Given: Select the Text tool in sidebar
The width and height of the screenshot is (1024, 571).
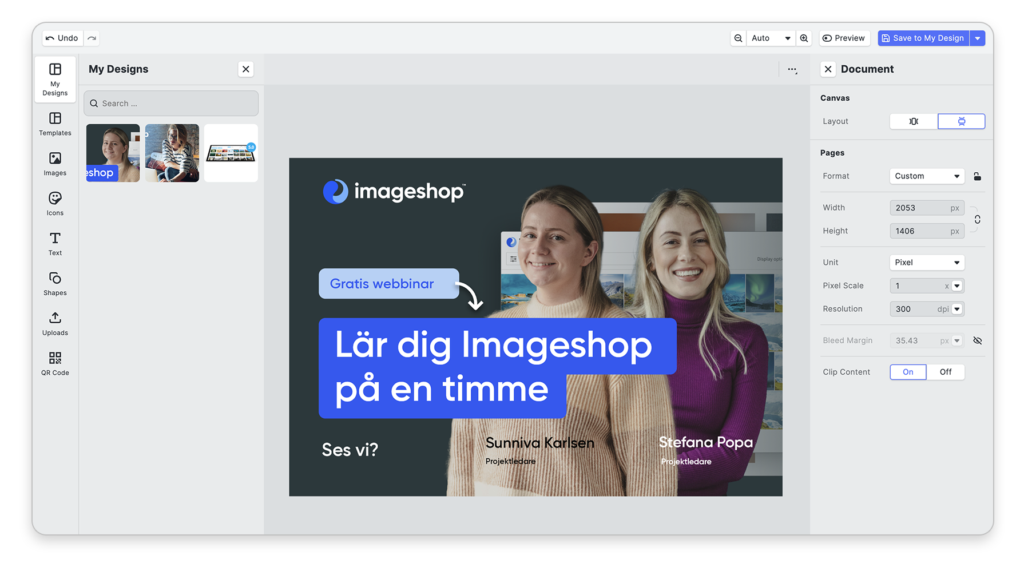Looking at the screenshot, I should tap(55, 243).
